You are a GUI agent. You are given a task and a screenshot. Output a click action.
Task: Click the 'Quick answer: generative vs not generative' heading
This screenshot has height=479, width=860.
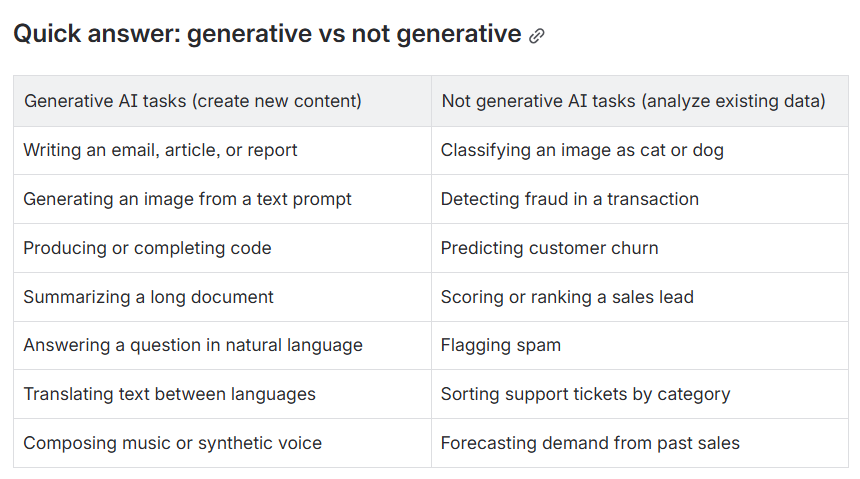click(x=267, y=34)
